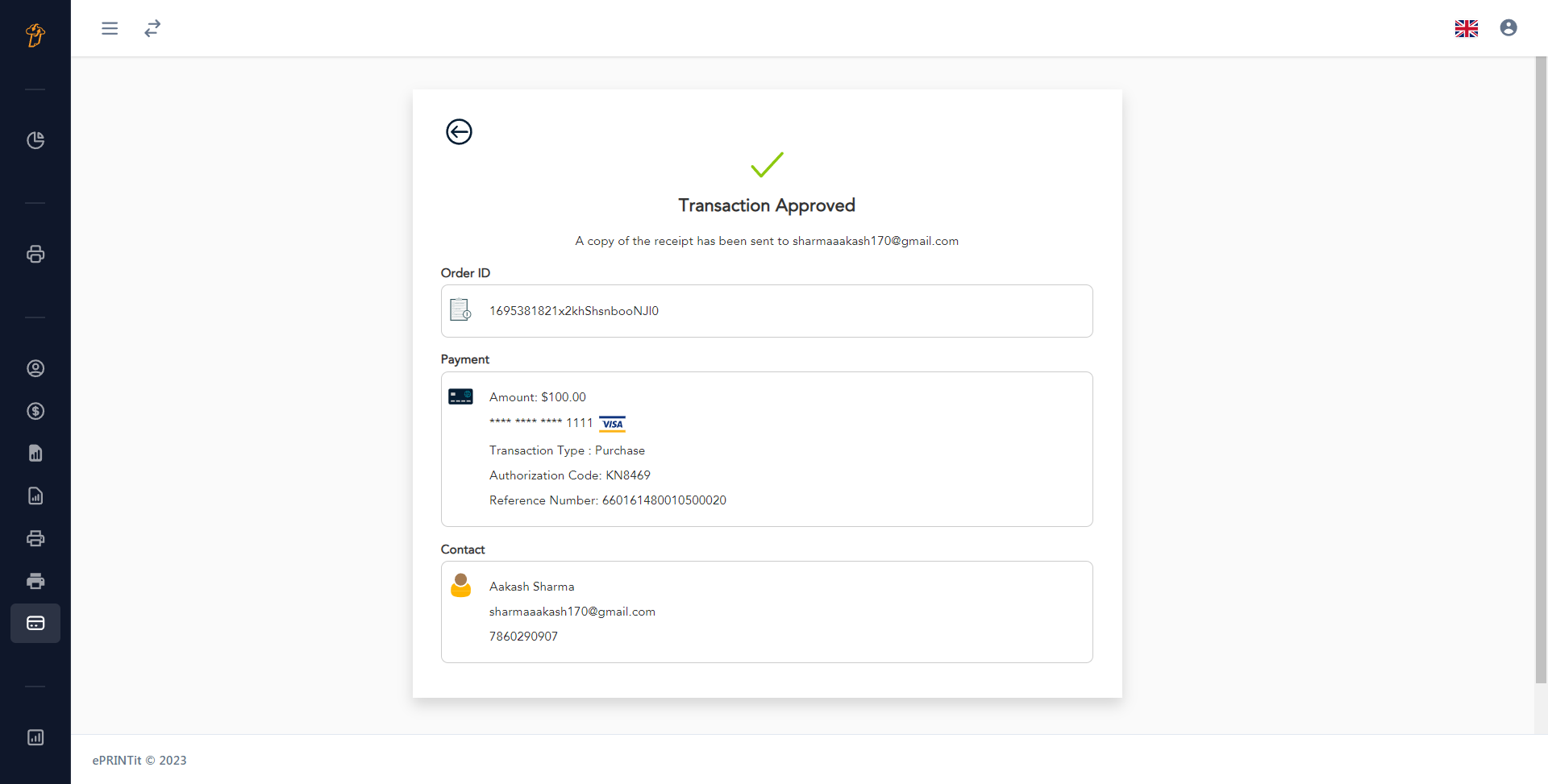Viewport: 1548px width, 784px height.
Task: Open the filled report document icon
Action: click(35, 453)
